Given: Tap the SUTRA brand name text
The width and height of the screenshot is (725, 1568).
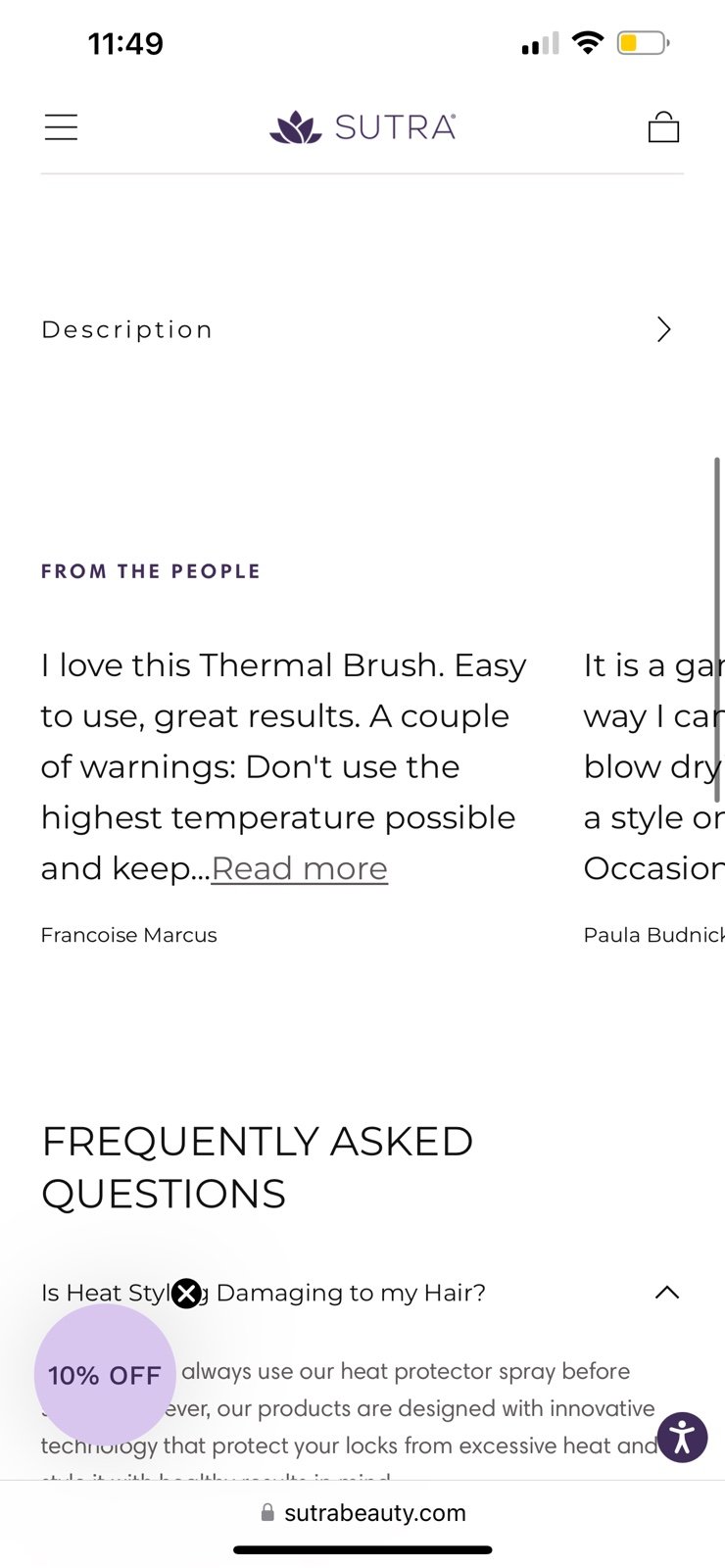Looking at the screenshot, I should pos(396,127).
